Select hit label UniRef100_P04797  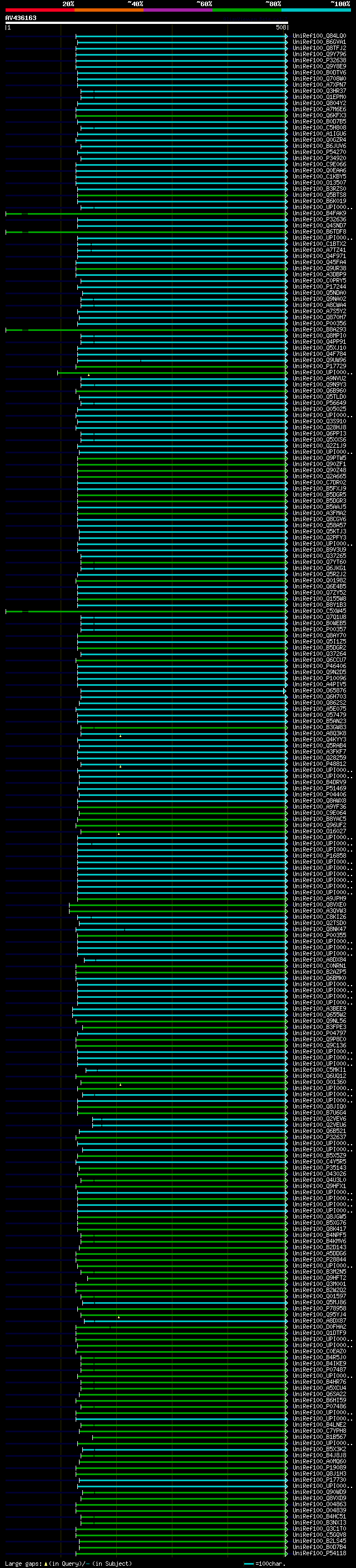click(319, 1033)
